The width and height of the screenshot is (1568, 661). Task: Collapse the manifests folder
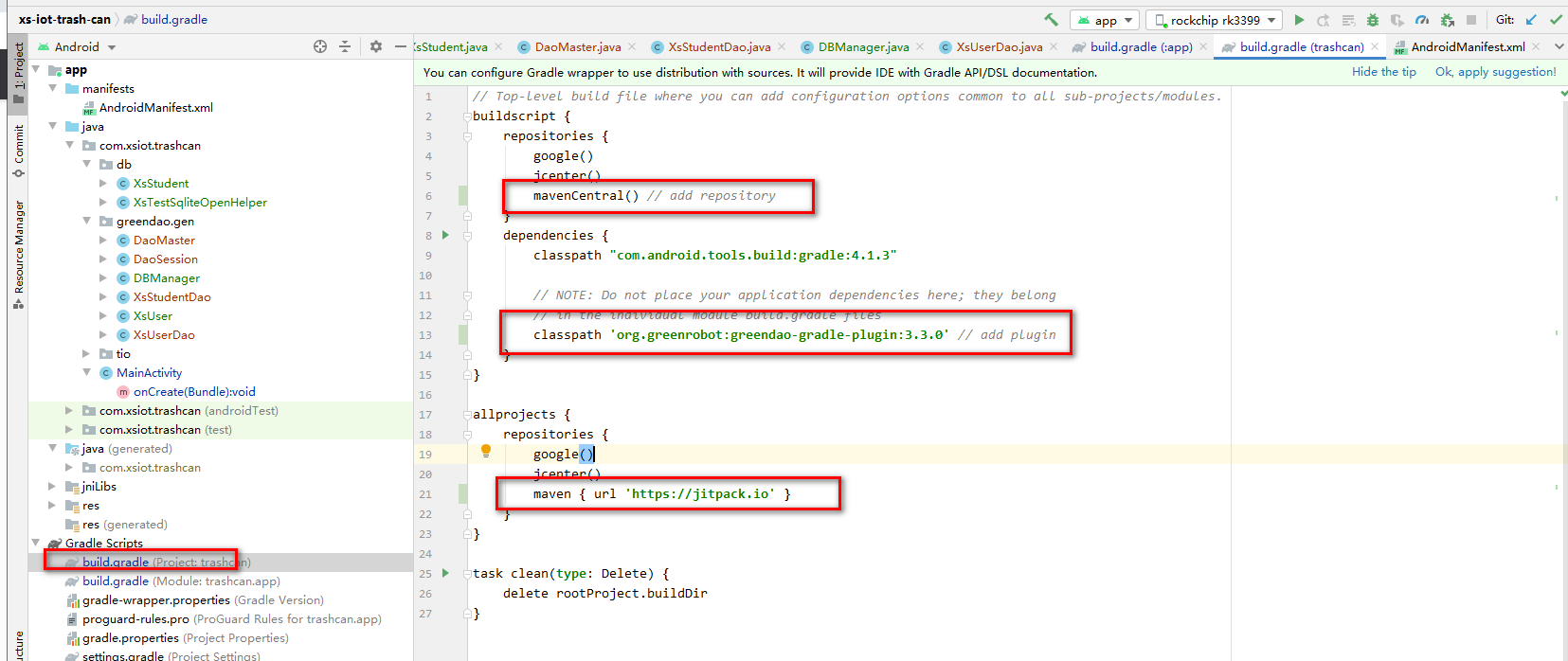pos(54,88)
